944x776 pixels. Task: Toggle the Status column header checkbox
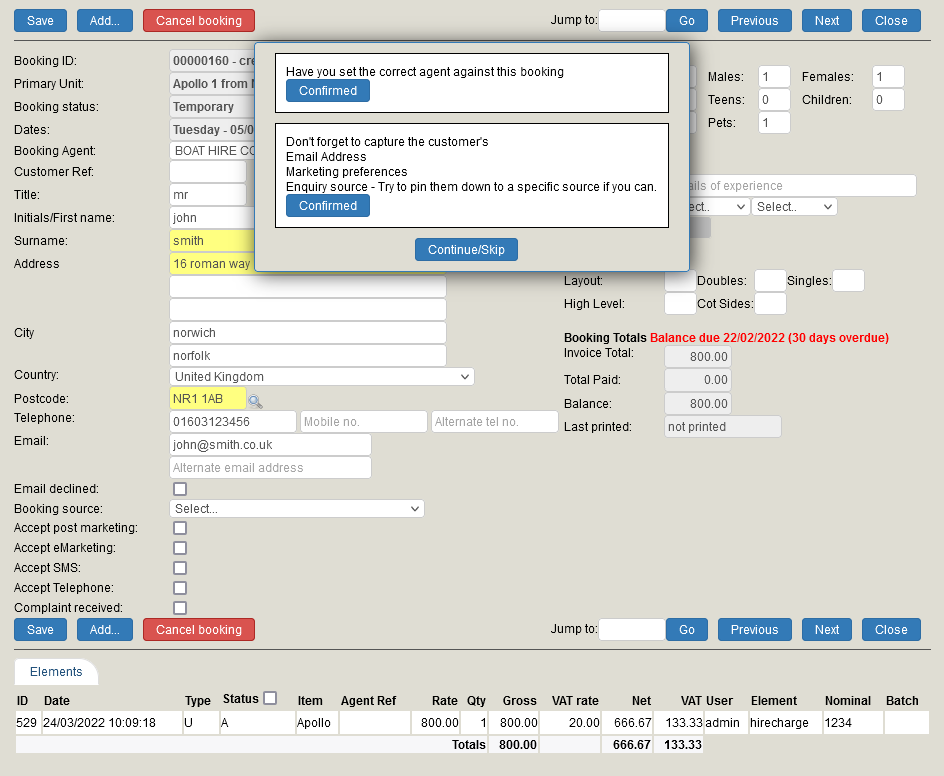270,699
